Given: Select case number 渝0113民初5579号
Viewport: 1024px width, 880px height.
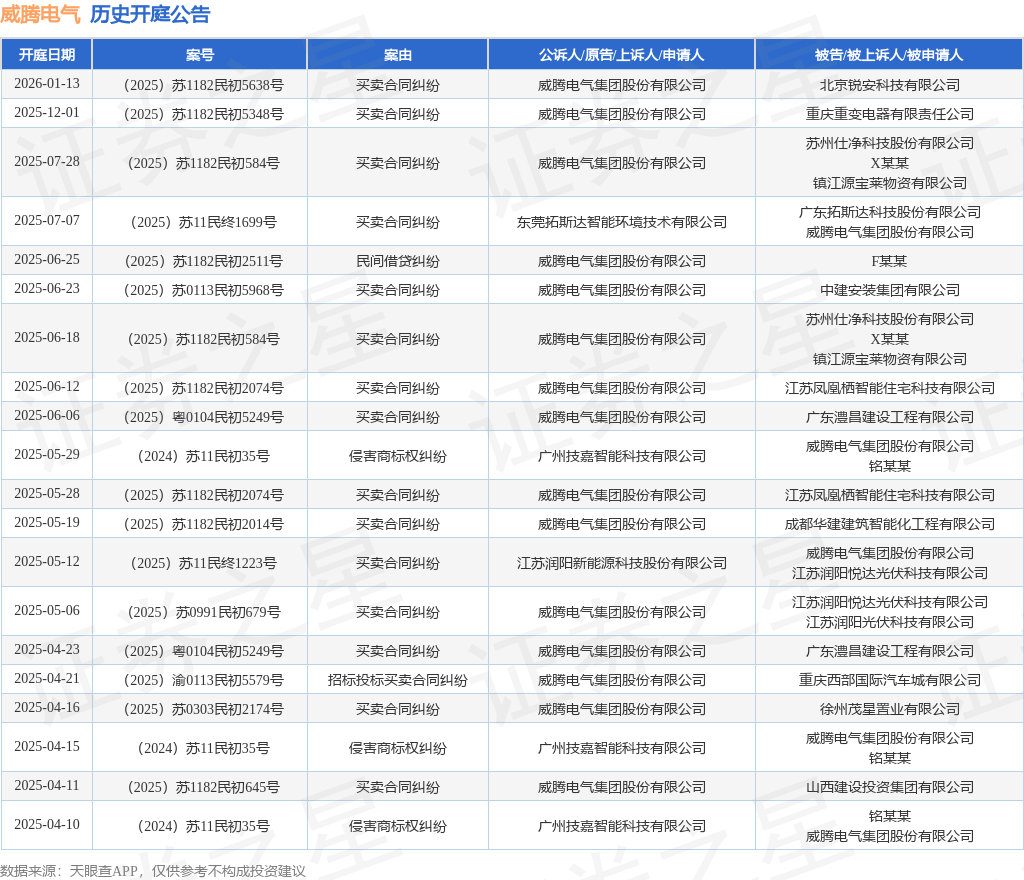Looking at the screenshot, I should pyautogui.click(x=204, y=680).
